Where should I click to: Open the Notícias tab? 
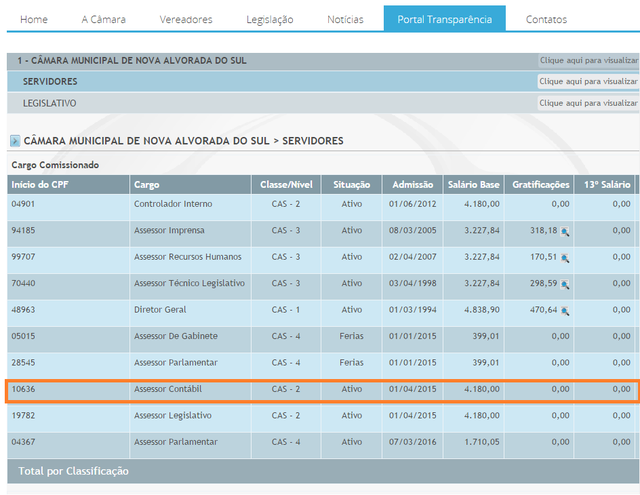tap(345, 19)
